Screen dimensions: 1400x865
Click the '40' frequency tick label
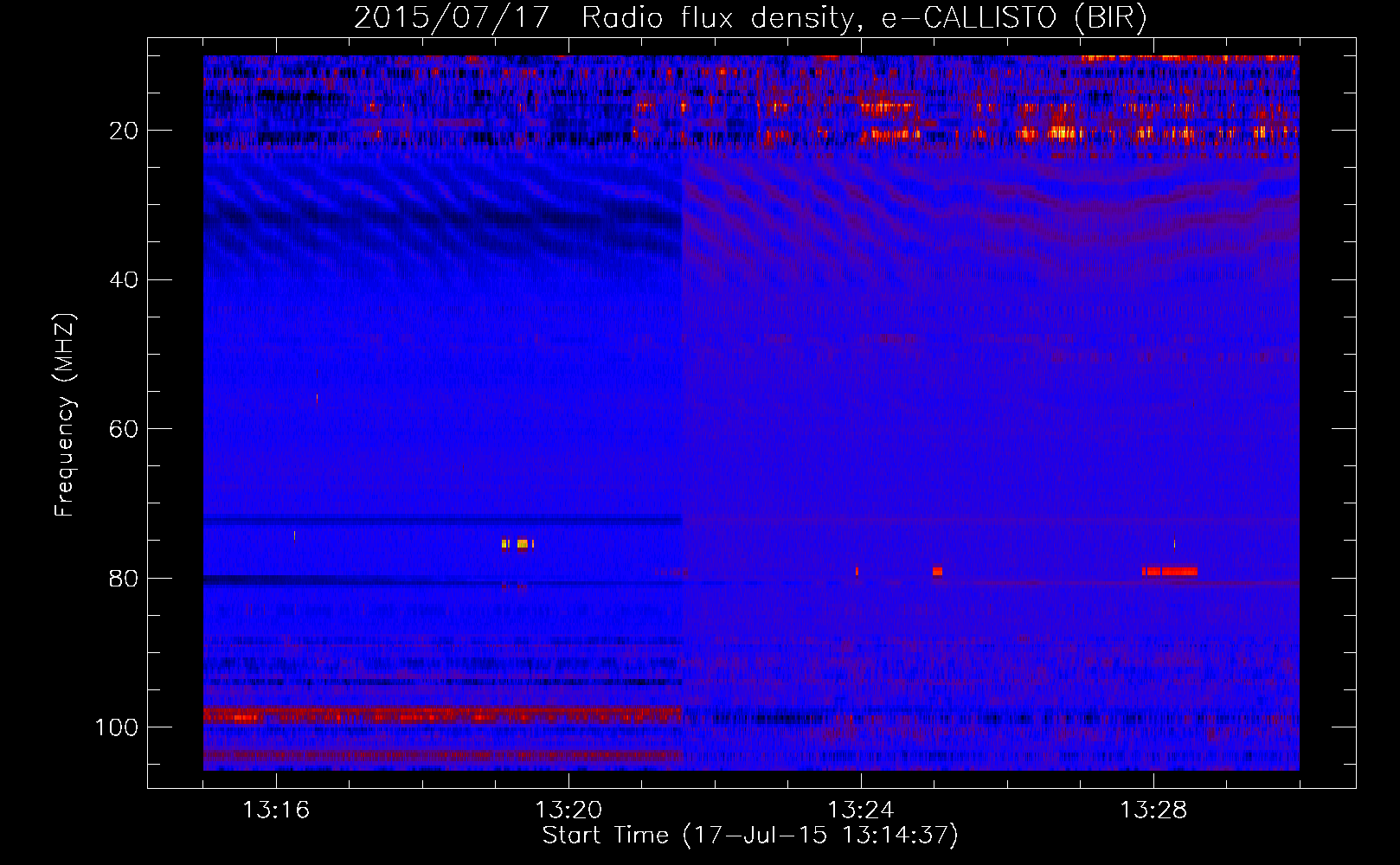(x=125, y=280)
